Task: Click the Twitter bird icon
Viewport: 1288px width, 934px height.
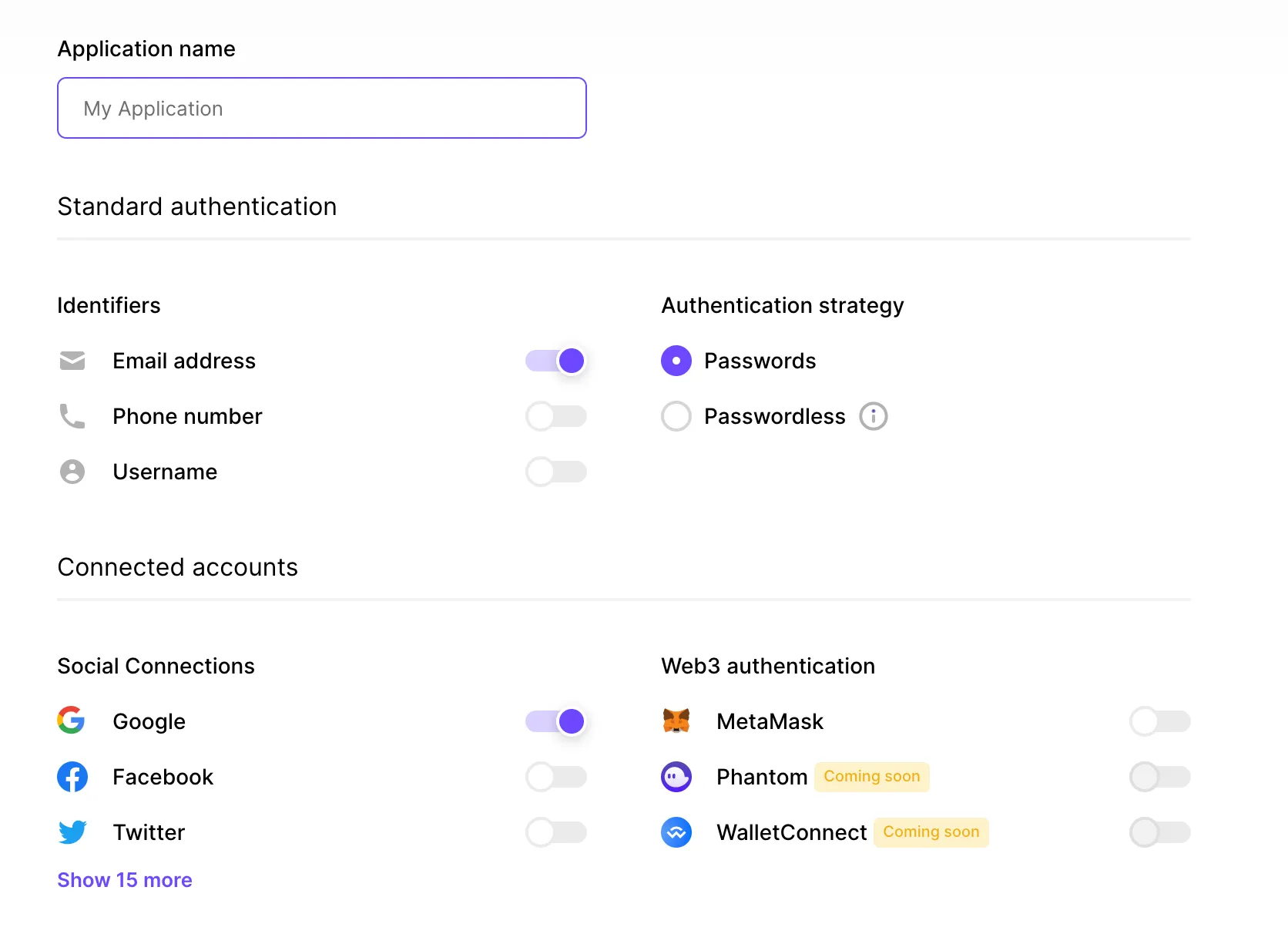Action: 72,832
